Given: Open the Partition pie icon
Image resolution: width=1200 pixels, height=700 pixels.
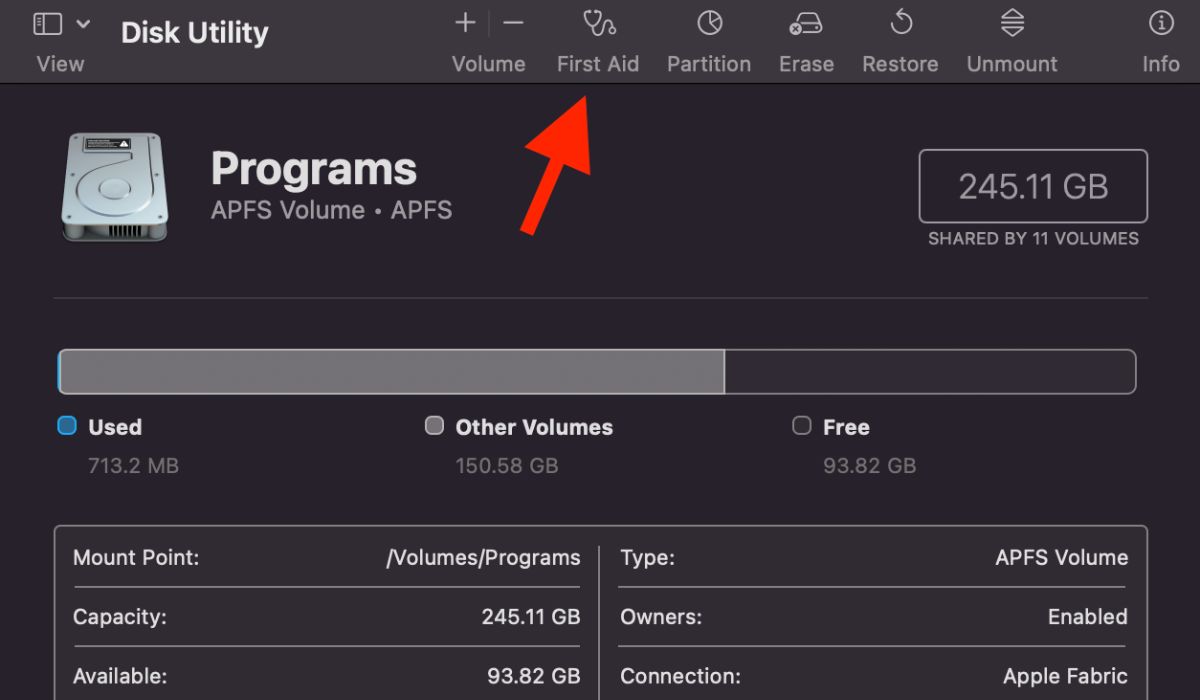Looking at the screenshot, I should coord(709,23).
